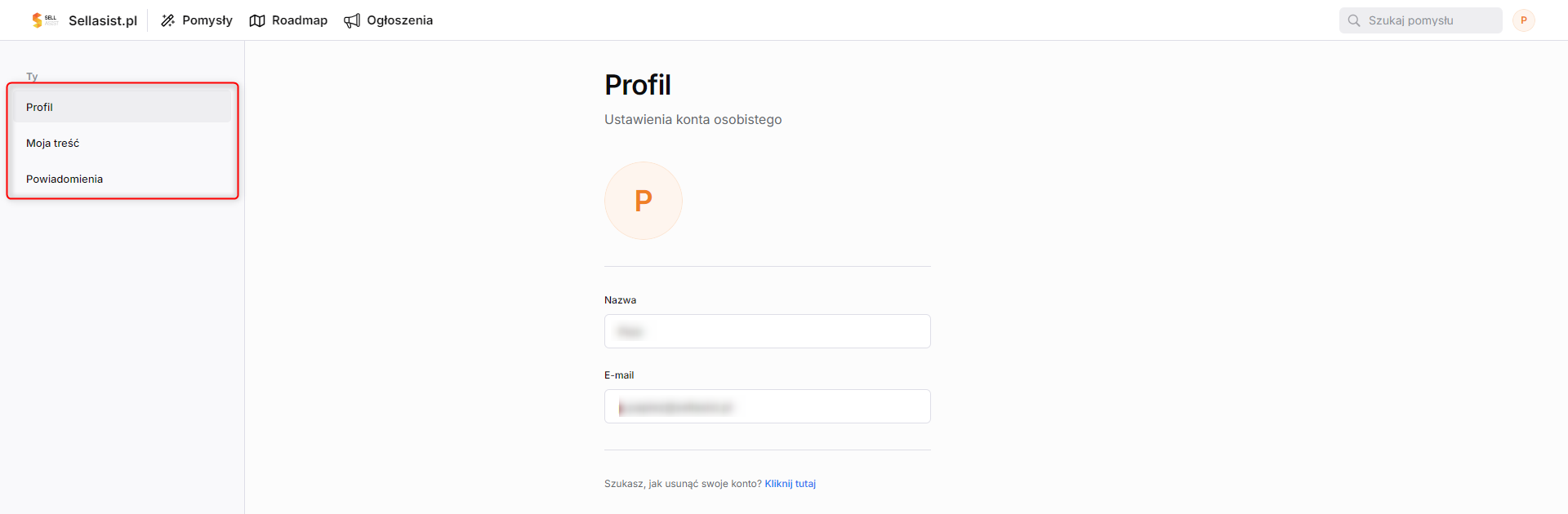Click the Pomysły magic wand icon
This screenshot has width=1568, height=514.
click(168, 20)
